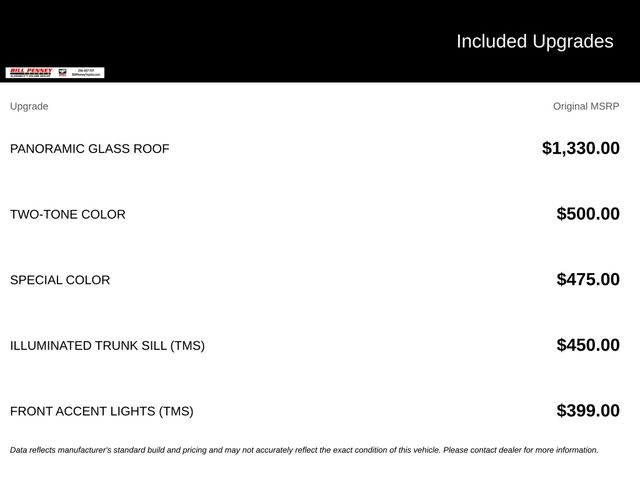
Task: Click the Bill Penney dealership logo
Action: (55, 73)
